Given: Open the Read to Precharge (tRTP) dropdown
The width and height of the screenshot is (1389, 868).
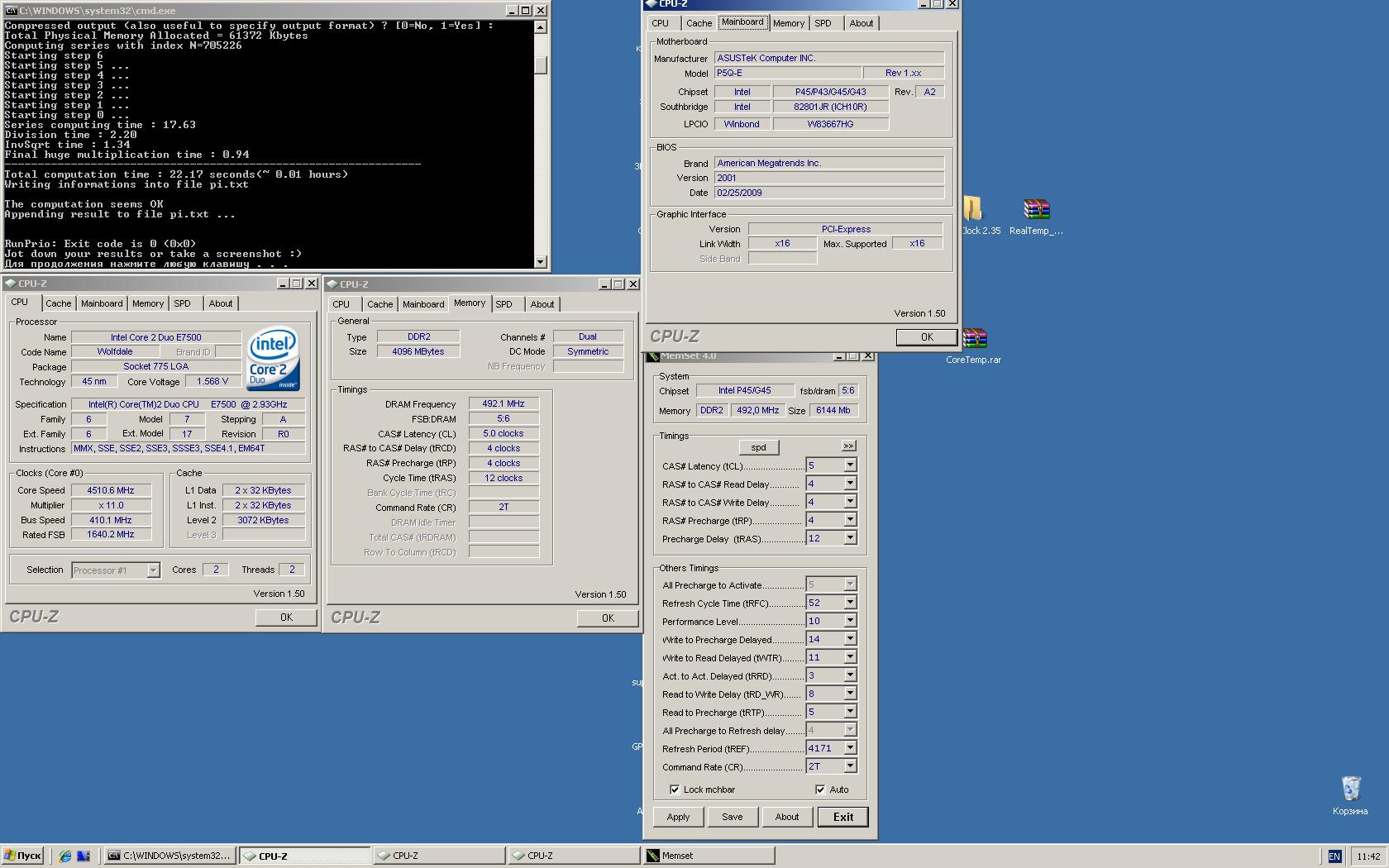Looking at the screenshot, I should click(x=849, y=712).
